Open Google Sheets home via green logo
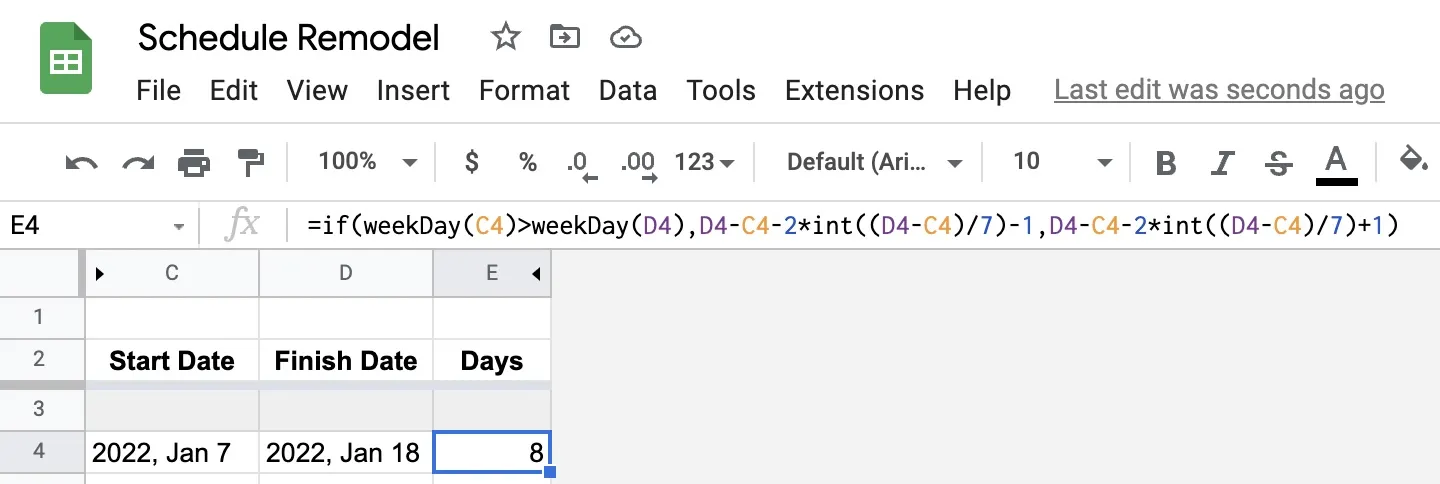The image size is (1440, 484). tap(66, 62)
